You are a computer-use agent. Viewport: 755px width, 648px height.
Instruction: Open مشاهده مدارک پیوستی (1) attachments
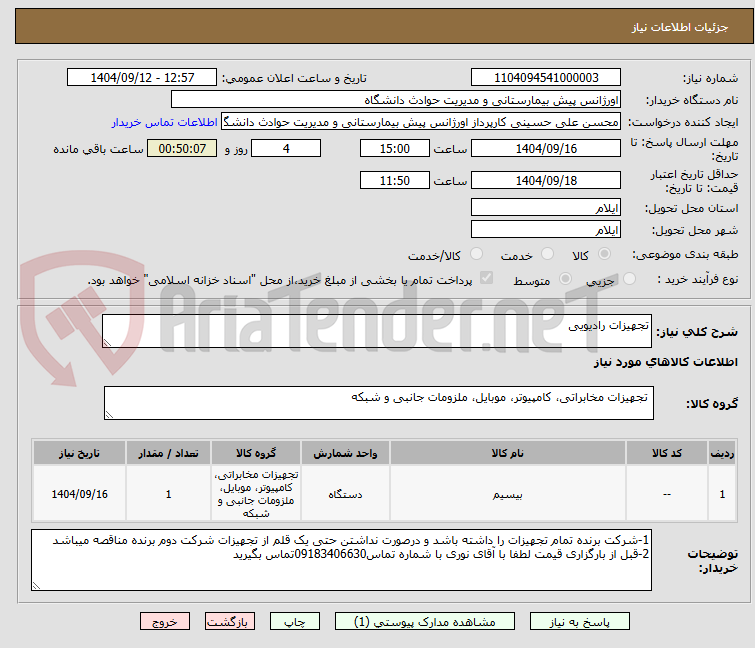(425, 622)
